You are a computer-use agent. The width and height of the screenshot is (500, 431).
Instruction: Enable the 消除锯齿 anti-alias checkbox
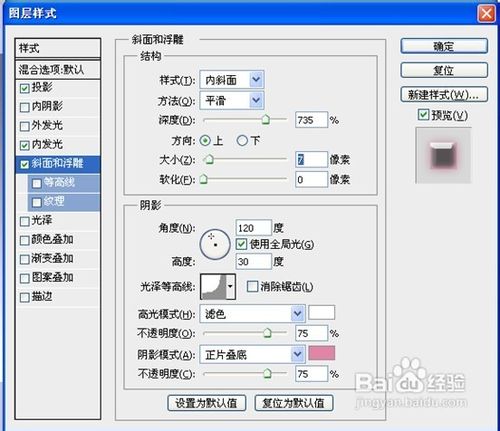tap(252, 286)
